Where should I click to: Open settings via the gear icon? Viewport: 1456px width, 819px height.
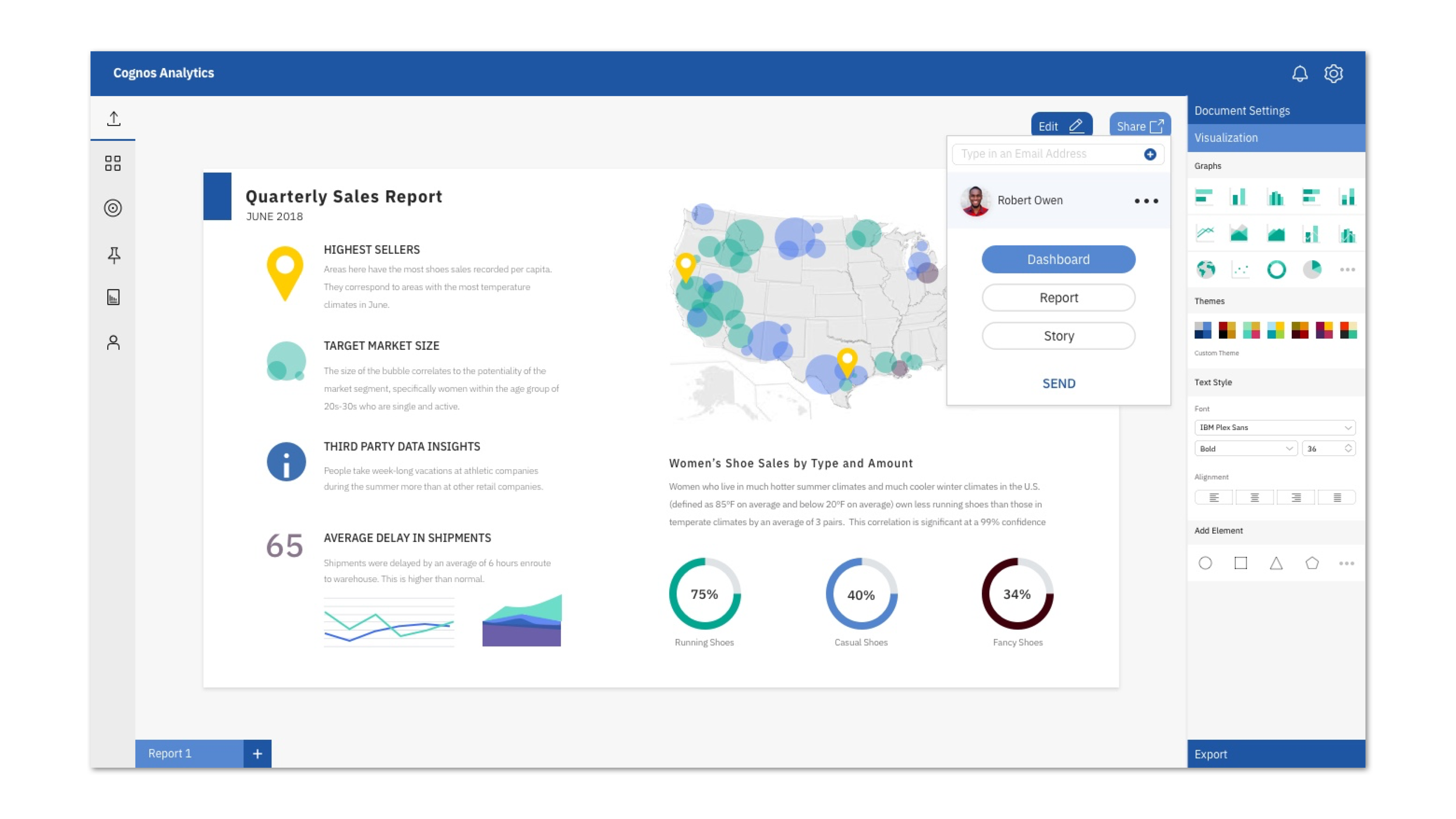(1333, 73)
